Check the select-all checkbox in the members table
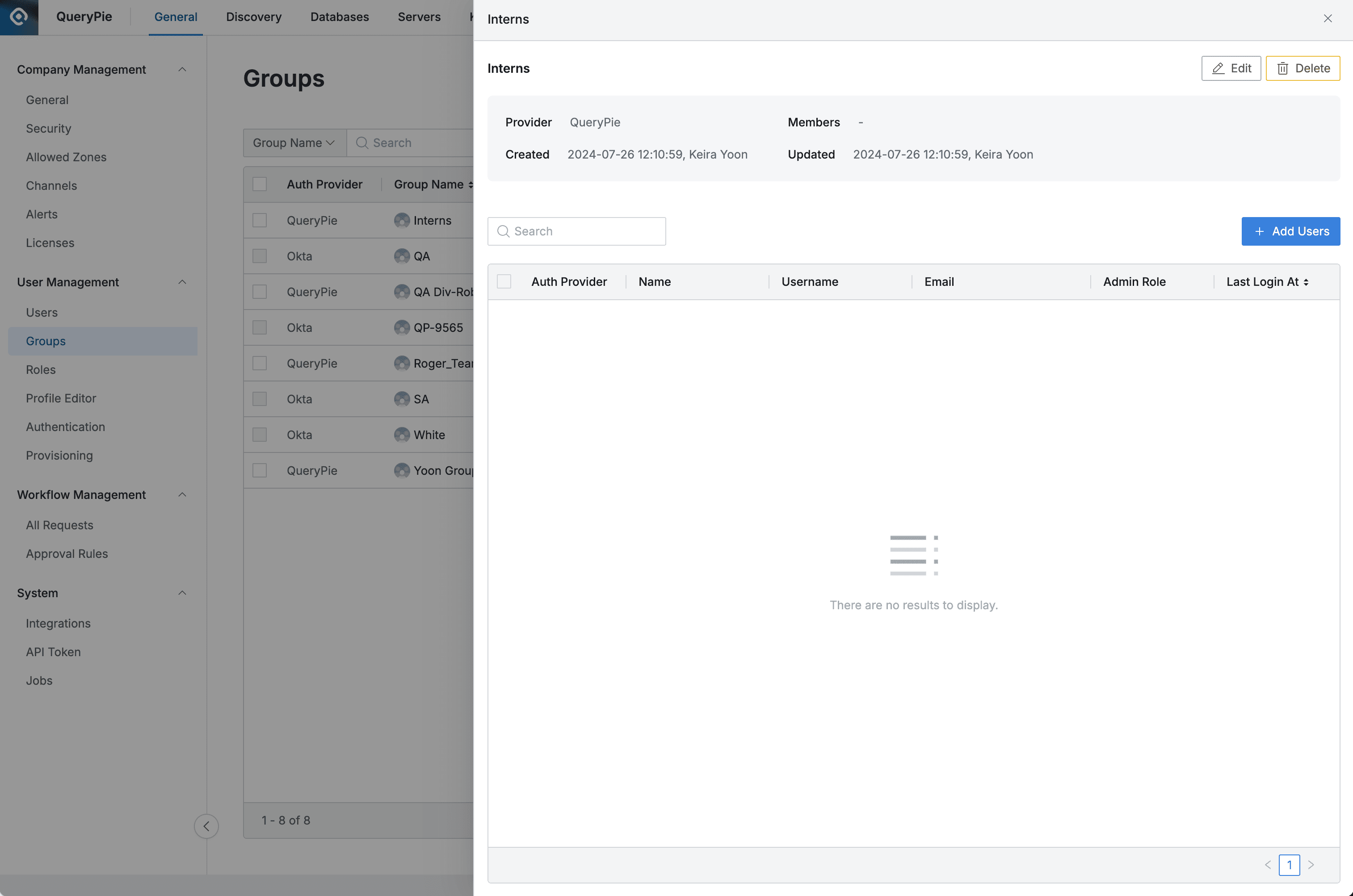 pyautogui.click(x=504, y=281)
